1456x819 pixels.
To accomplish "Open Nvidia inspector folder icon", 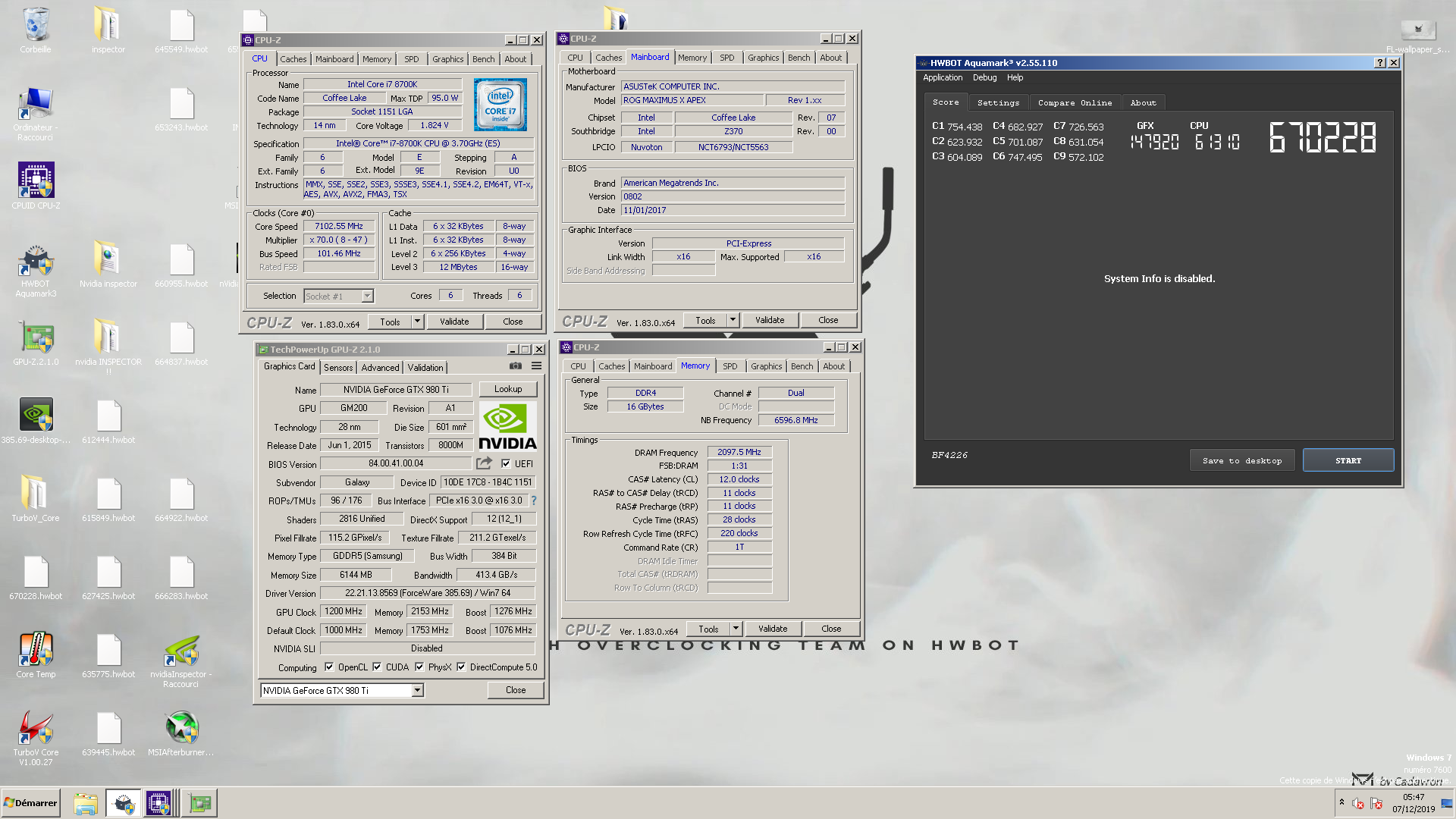I will [x=108, y=264].
